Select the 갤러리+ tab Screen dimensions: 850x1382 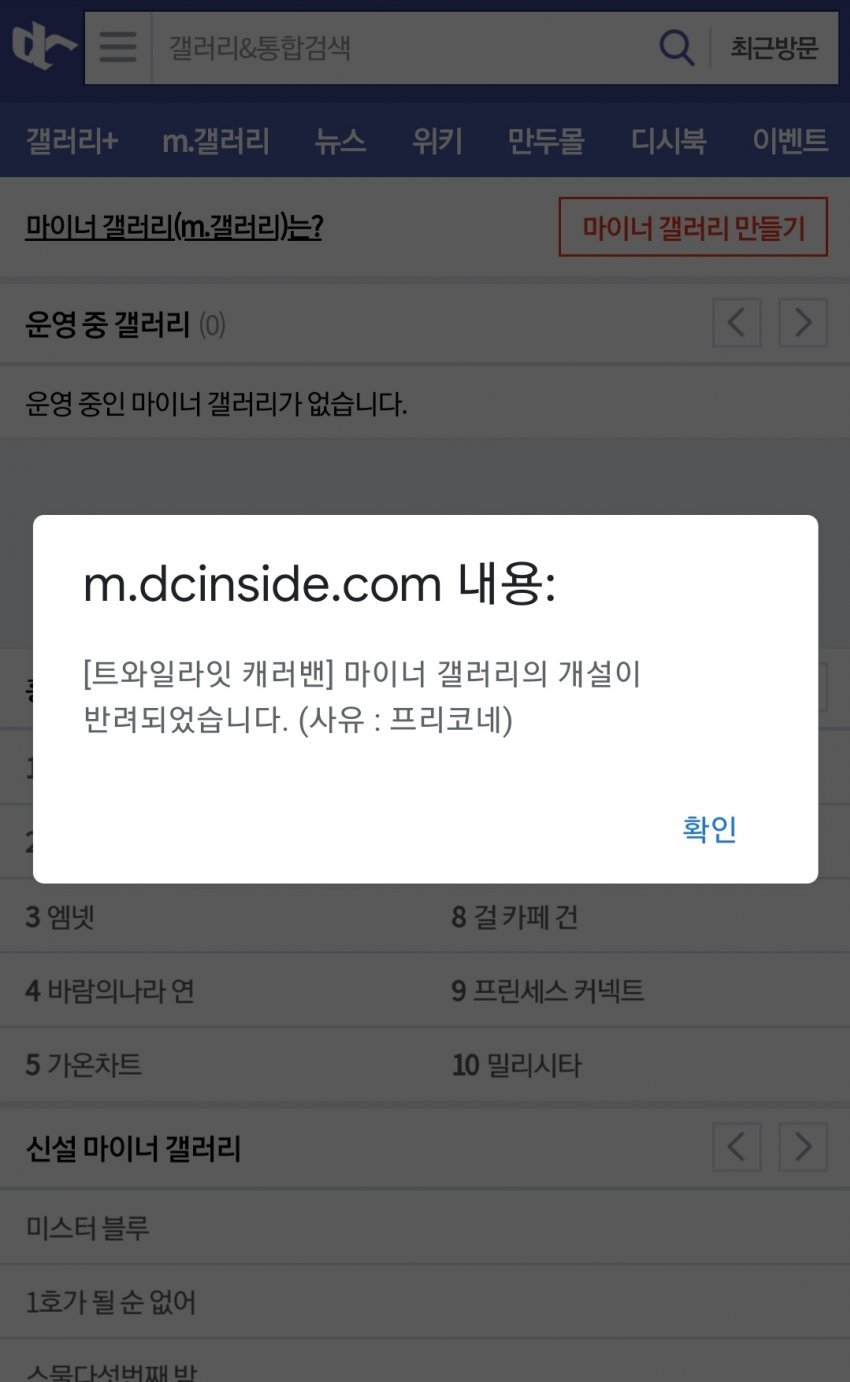coord(72,141)
